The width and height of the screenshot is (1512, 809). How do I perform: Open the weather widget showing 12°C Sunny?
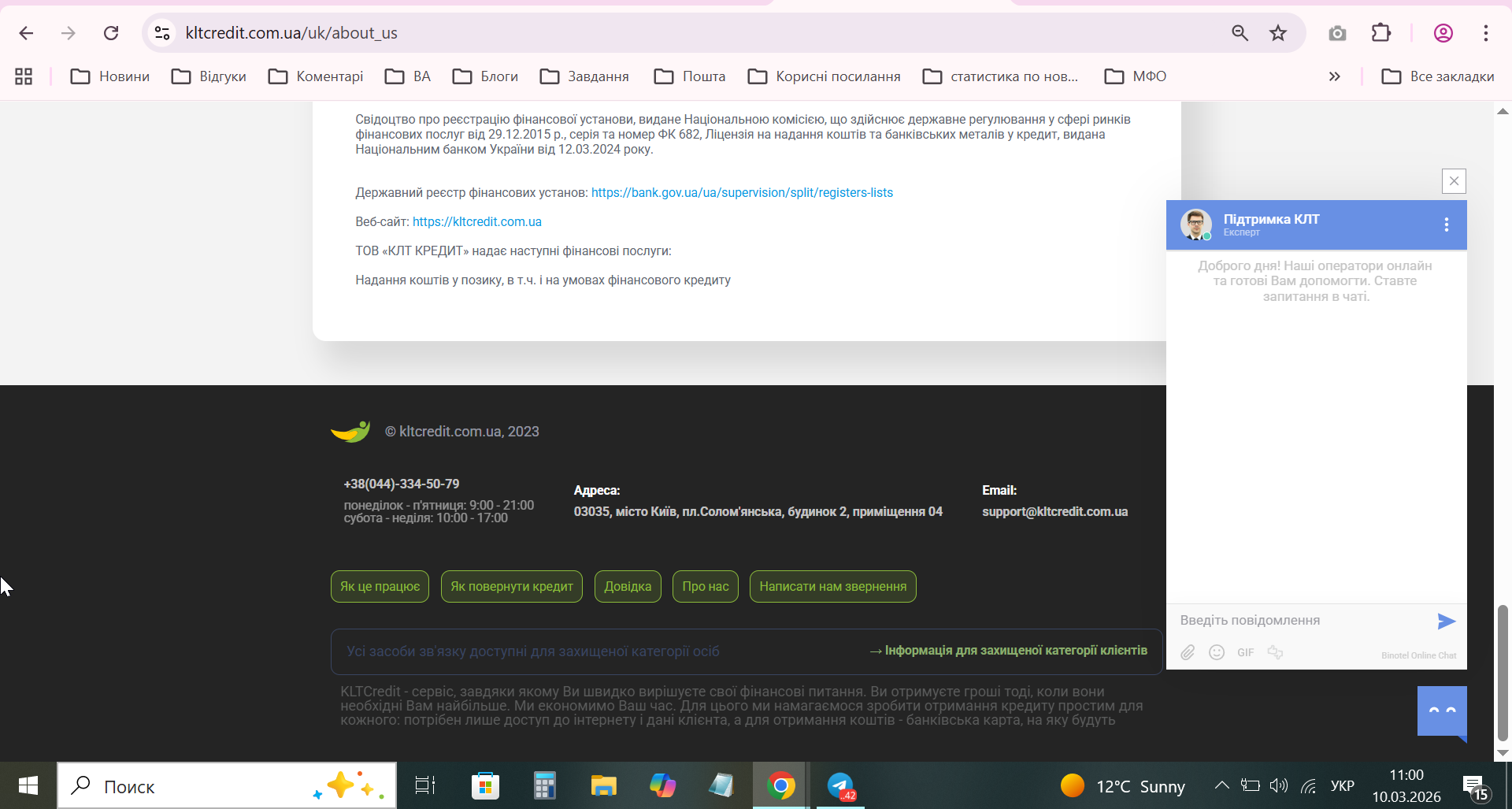click(x=1123, y=786)
